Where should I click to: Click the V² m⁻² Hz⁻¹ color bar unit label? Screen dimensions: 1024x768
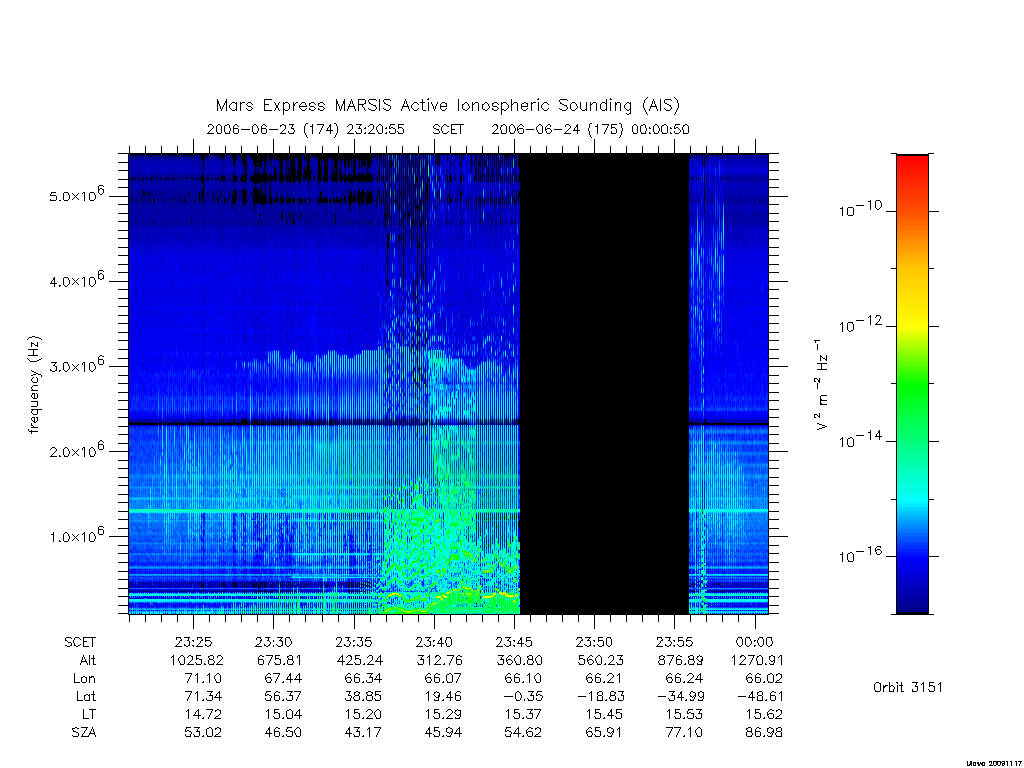821,385
